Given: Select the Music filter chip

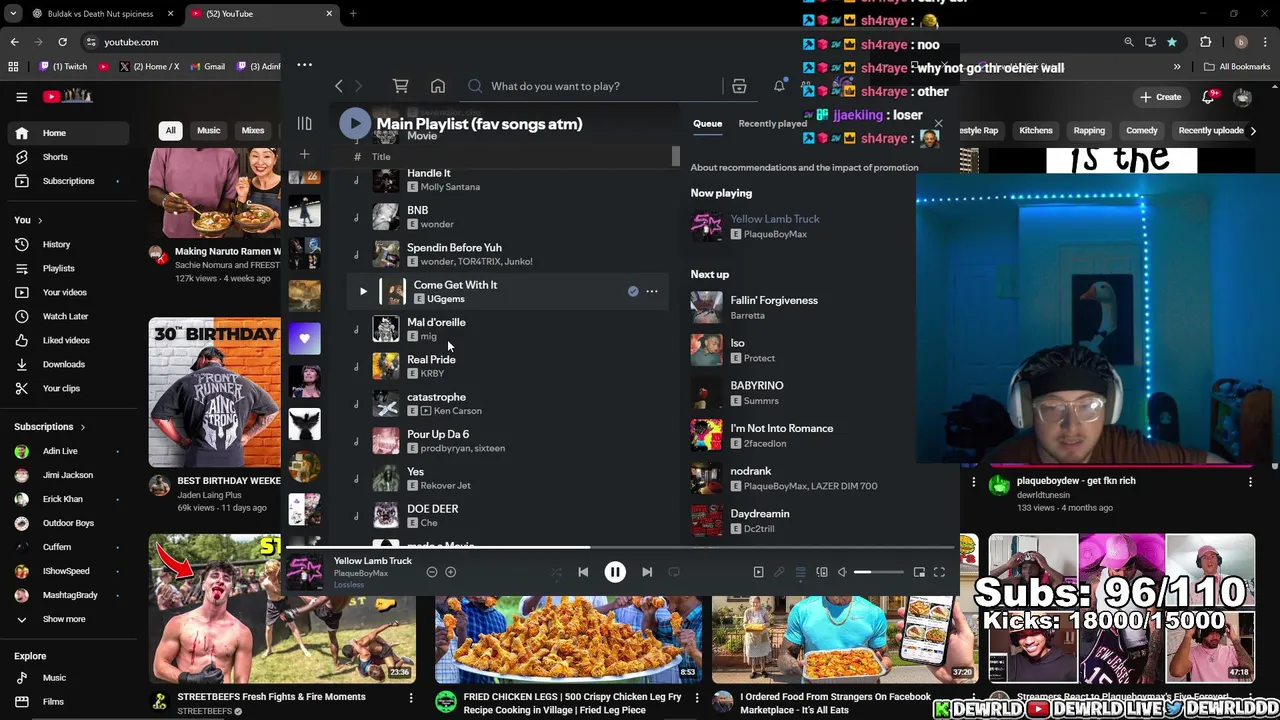Looking at the screenshot, I should 208,130.
